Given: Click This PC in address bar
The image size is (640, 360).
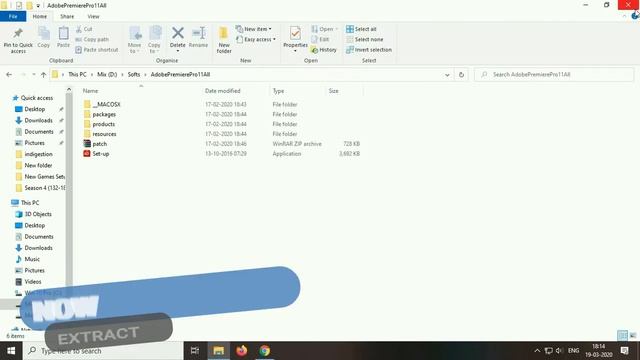Looking at the screenshot, I should tap(77, 74).
